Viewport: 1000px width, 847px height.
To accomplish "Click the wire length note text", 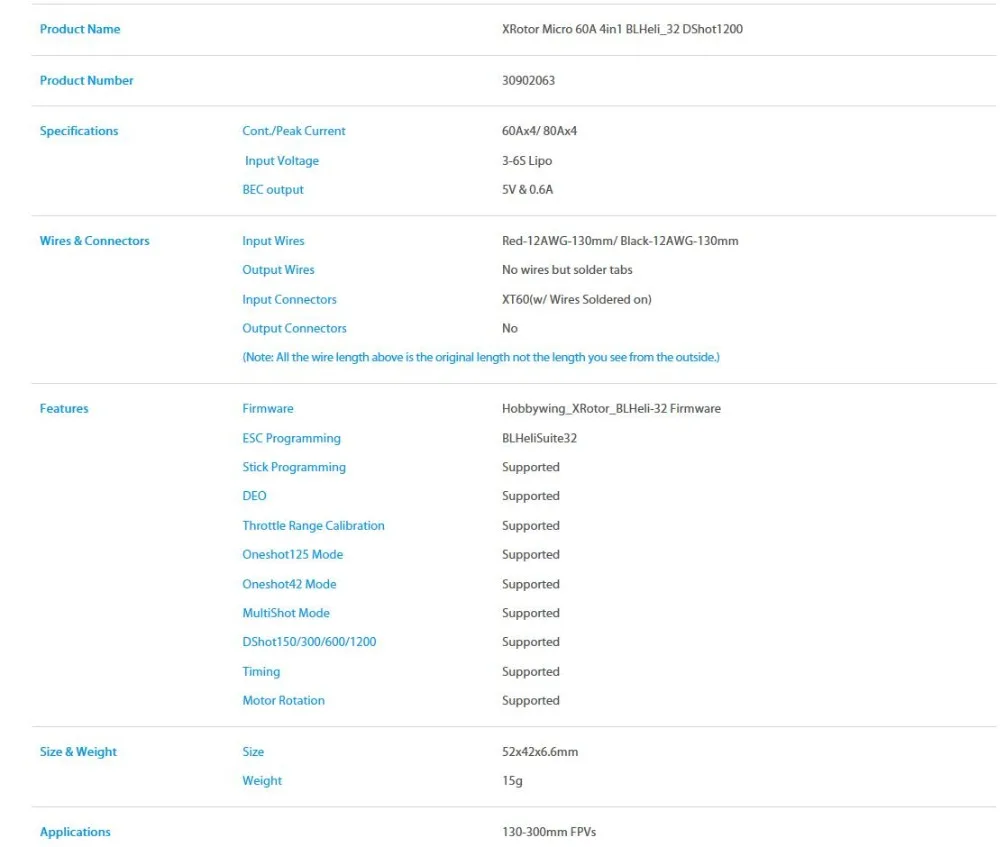I will point(481,357).
